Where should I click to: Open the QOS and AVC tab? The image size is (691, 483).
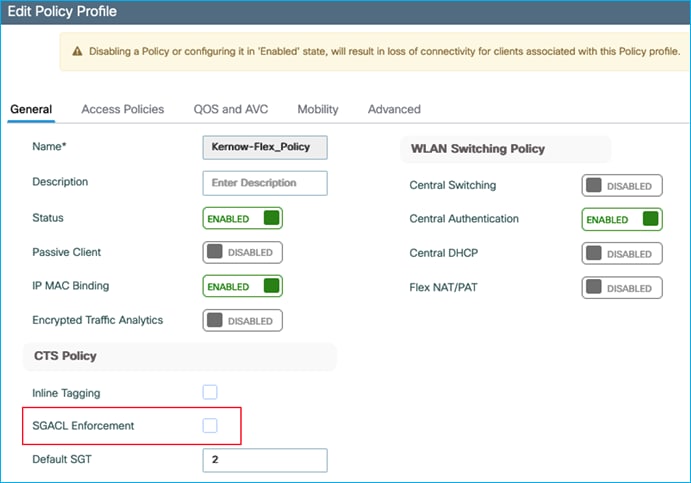(x=230, y=109)
